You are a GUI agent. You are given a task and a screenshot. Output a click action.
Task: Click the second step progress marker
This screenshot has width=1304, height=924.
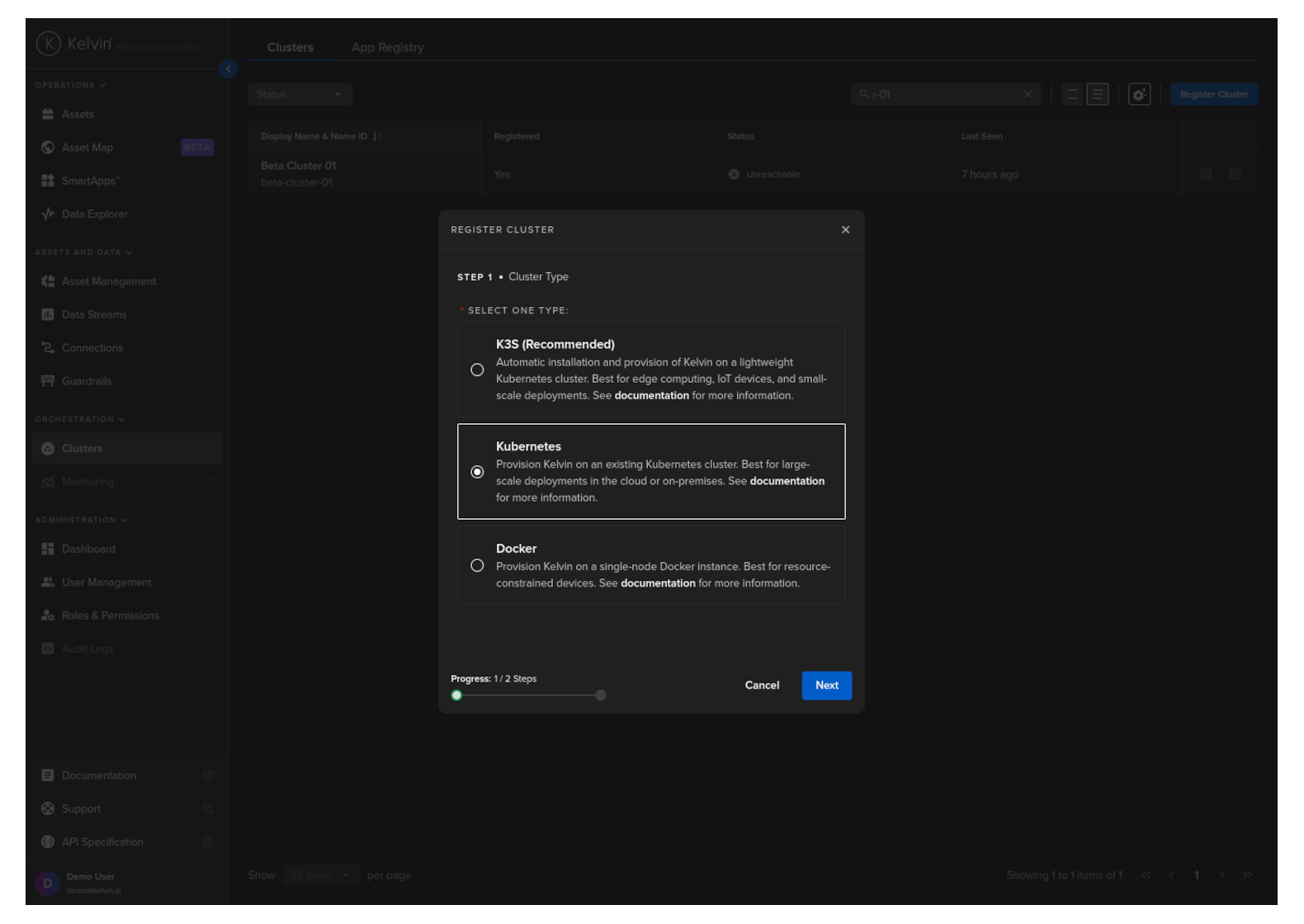tap(601, 695)
